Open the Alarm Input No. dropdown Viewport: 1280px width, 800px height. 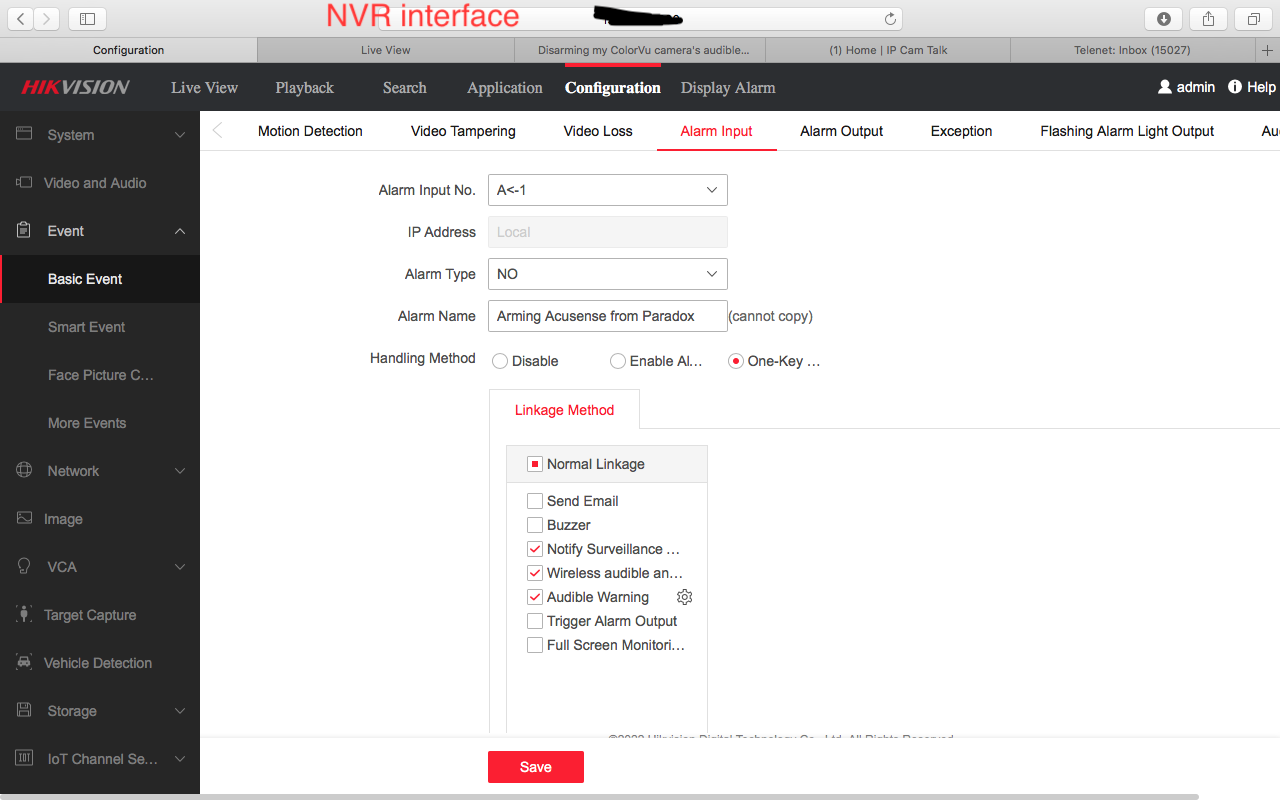tap(607, 190)
